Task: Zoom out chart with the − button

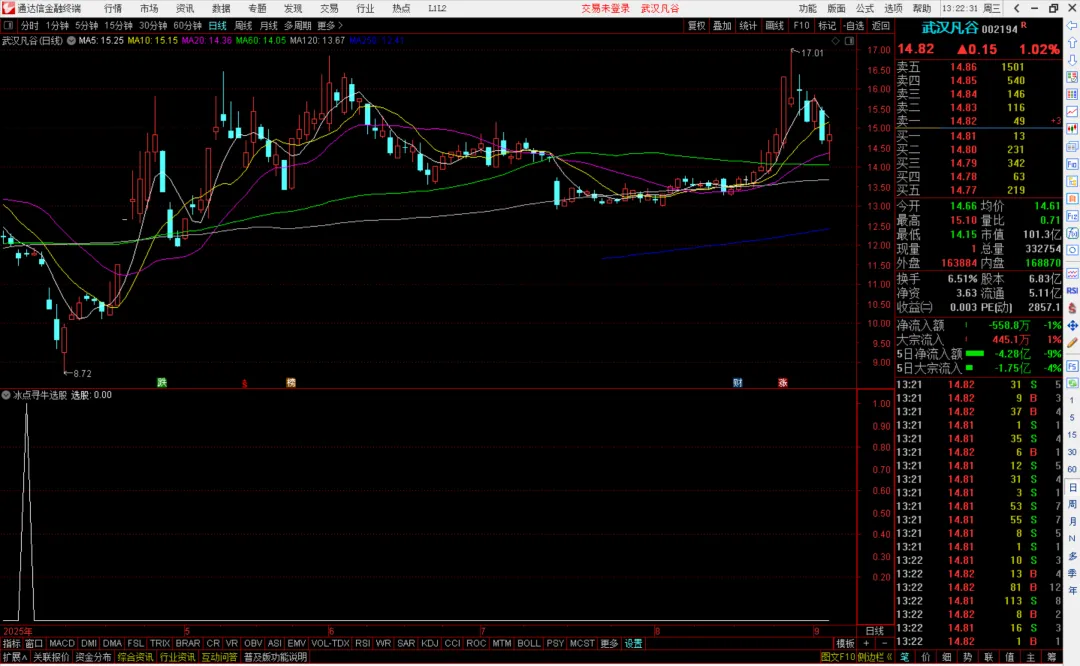Action: tap(884, 644)
